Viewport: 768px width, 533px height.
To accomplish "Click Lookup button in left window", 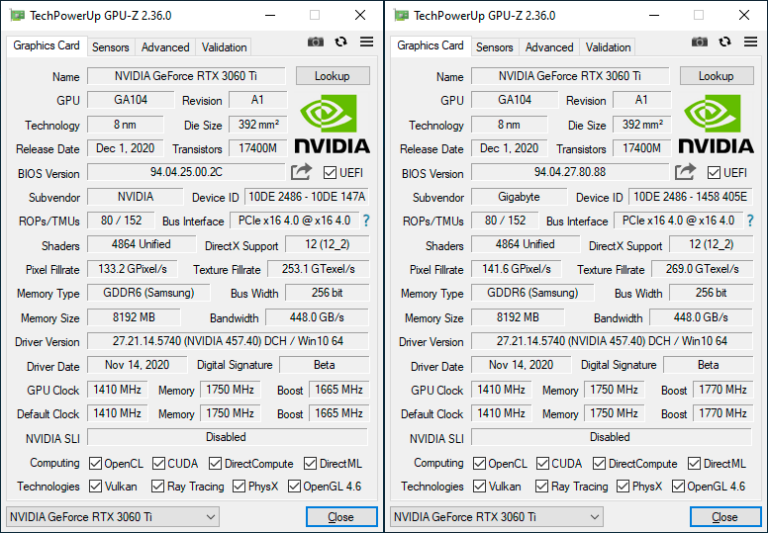I will pyautogui.click(x=333, y=76).
